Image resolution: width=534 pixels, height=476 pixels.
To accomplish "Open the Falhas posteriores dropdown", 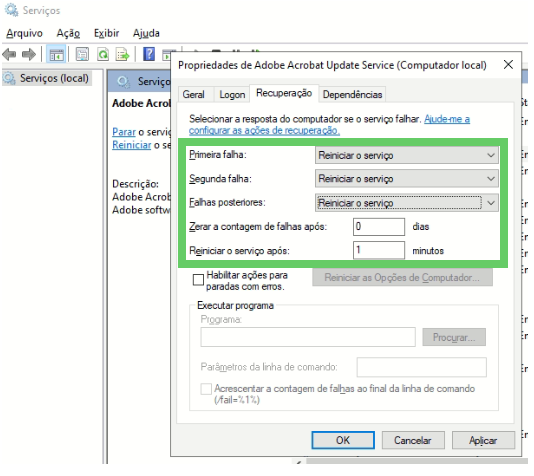I will pyautogui.click(x=407, y=203).
